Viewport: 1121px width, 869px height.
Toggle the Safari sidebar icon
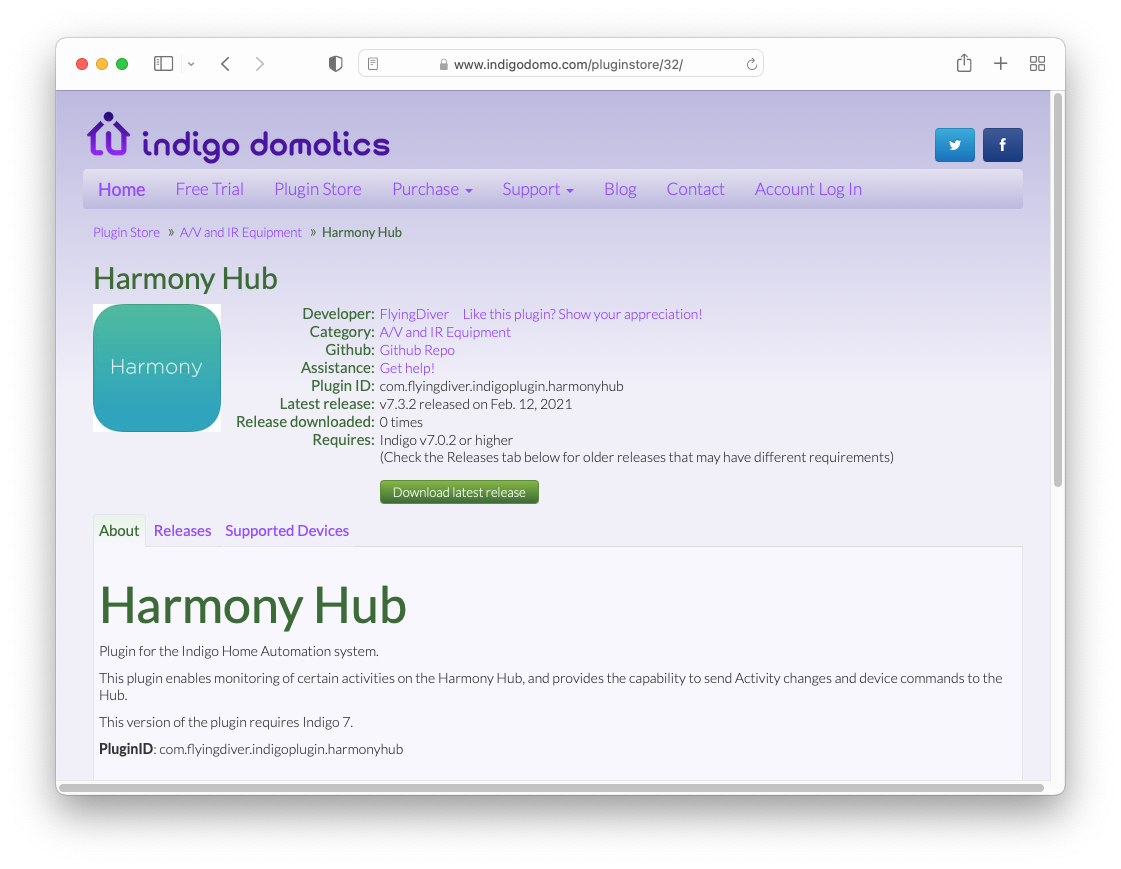tap(164, 64)
